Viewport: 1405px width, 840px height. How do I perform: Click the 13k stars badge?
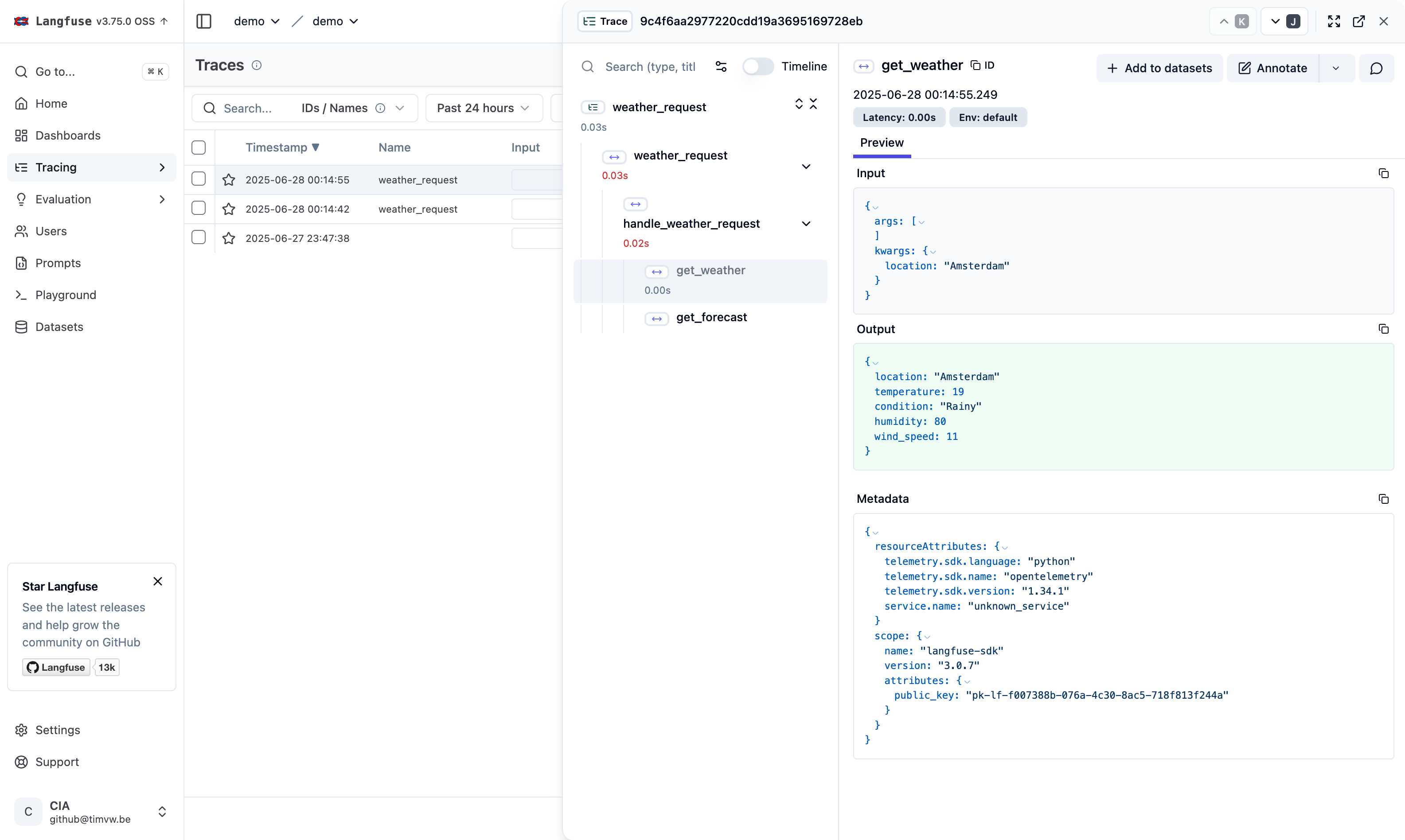point(106,667)
